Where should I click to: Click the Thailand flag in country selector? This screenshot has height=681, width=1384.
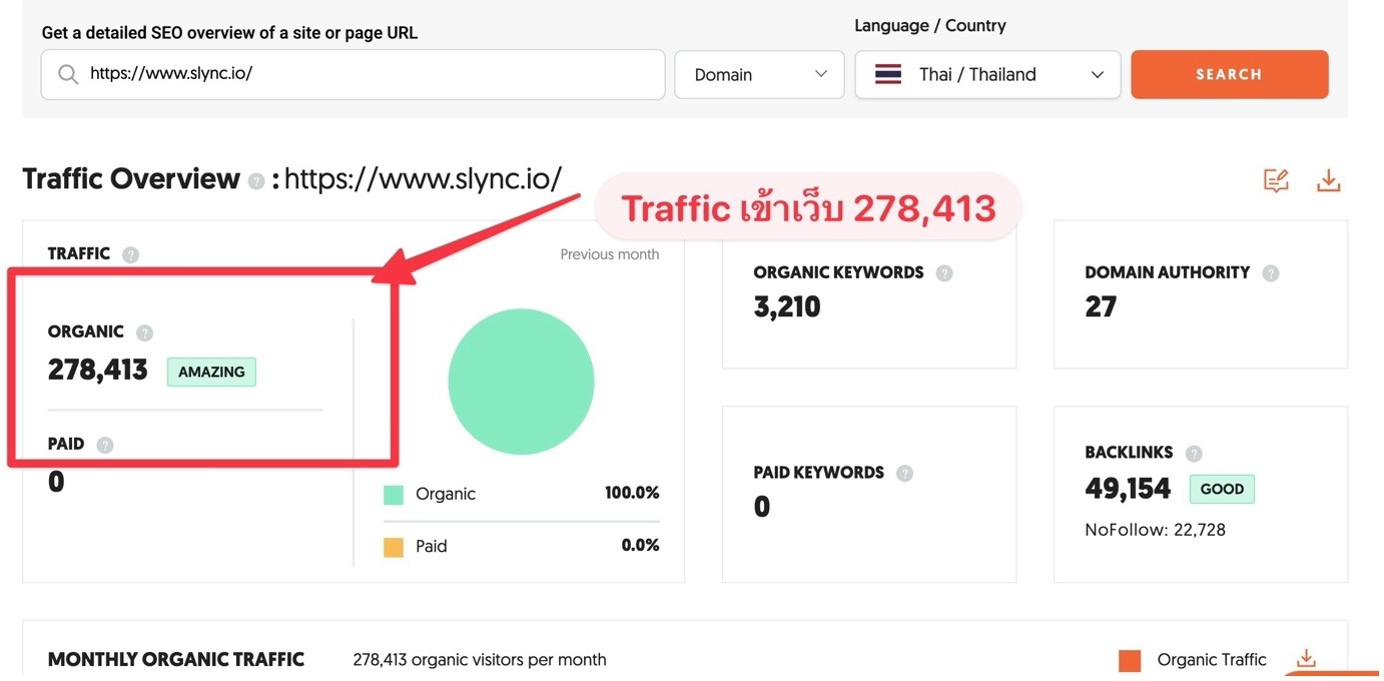888,75
